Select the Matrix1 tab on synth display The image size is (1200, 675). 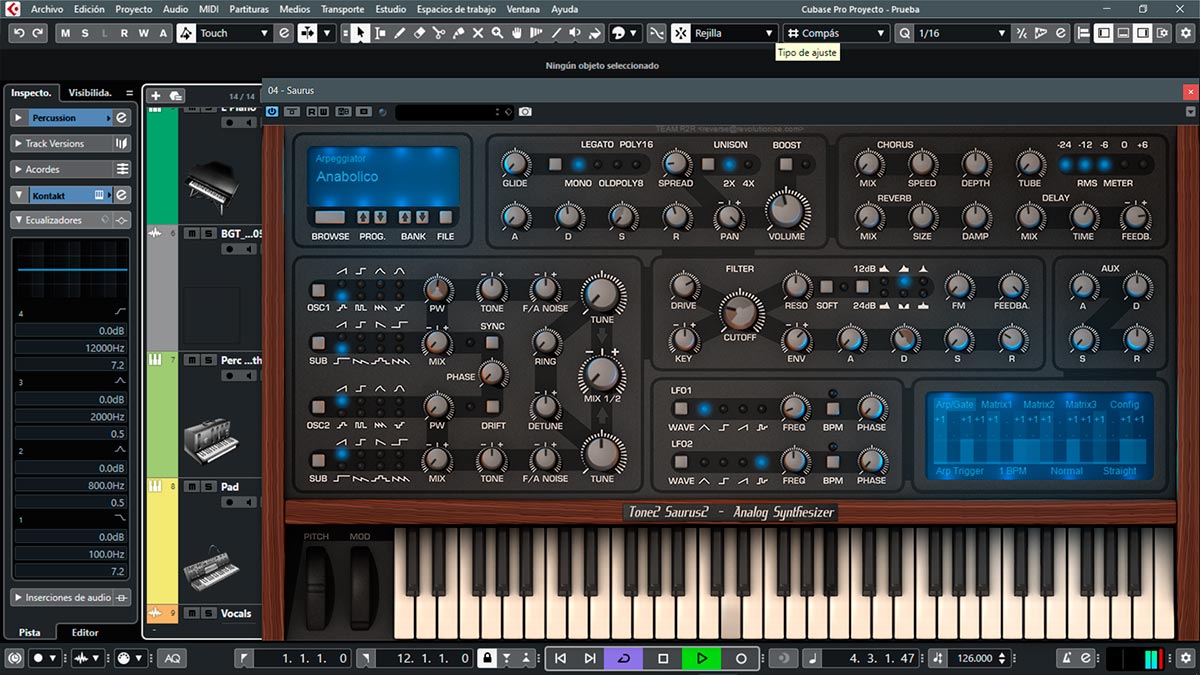pyautogui.click(x=996, y=405)
